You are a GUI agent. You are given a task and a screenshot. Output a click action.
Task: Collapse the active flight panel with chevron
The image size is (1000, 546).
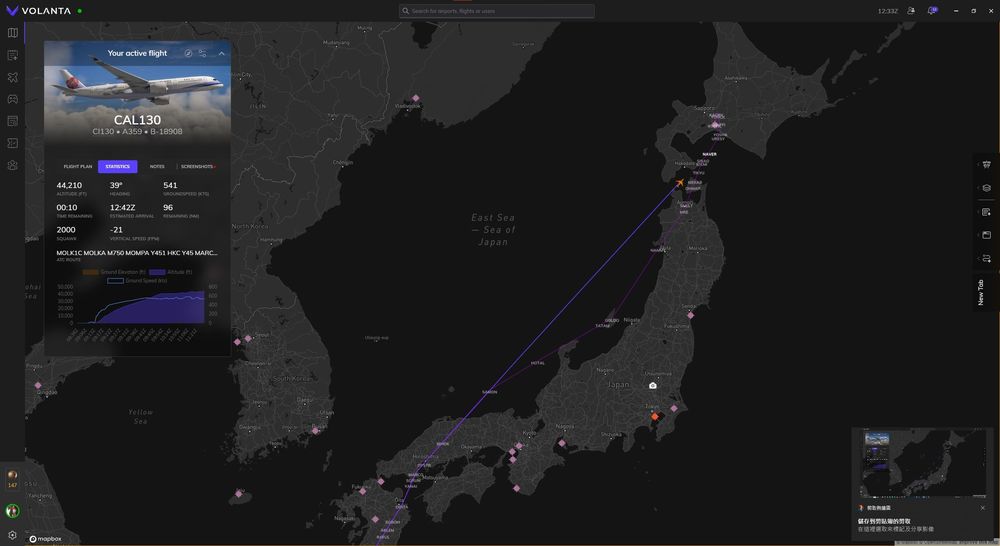[221, 53]
